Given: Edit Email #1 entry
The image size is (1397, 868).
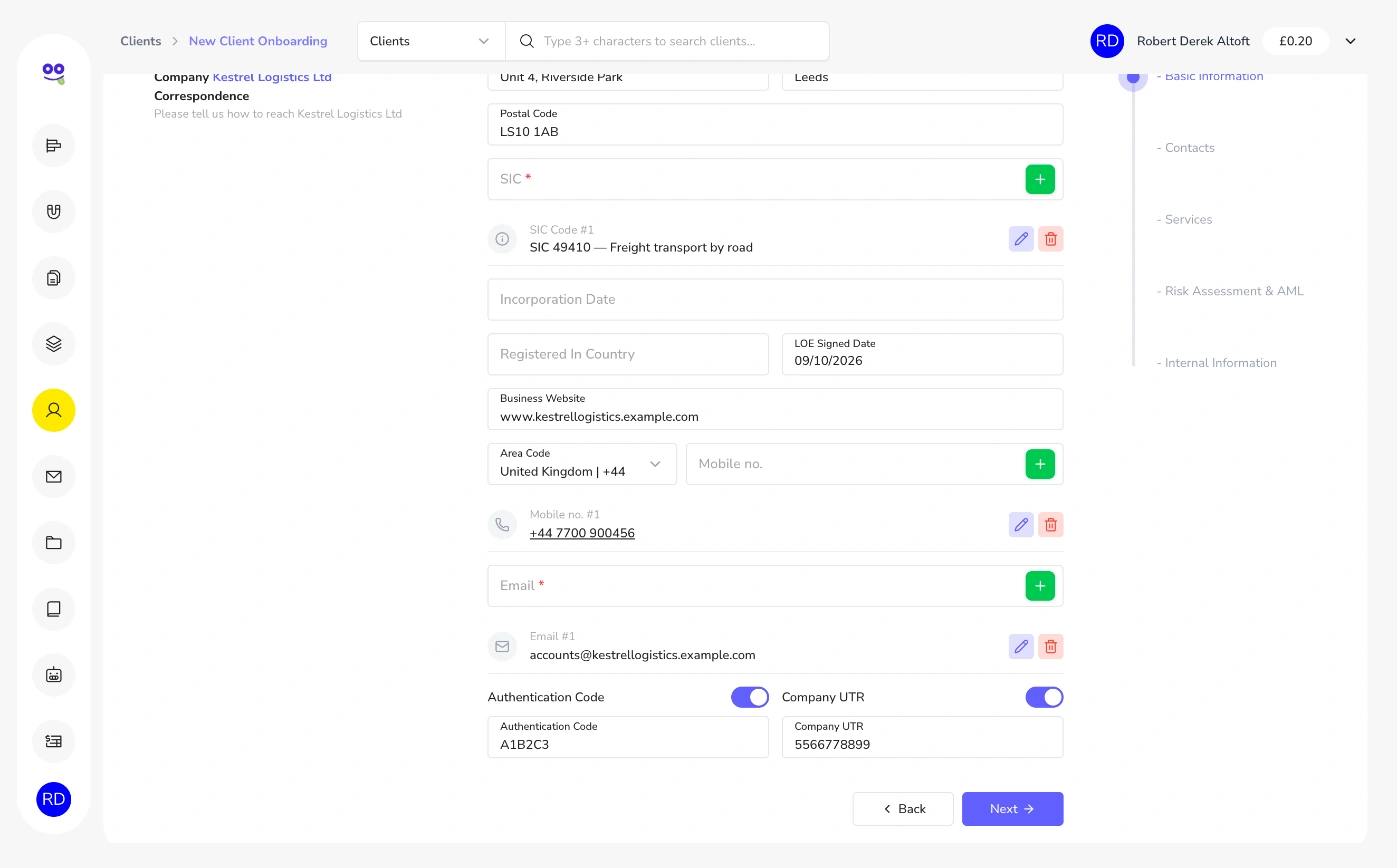Looking at the screenshot, I should (1021, 647).
